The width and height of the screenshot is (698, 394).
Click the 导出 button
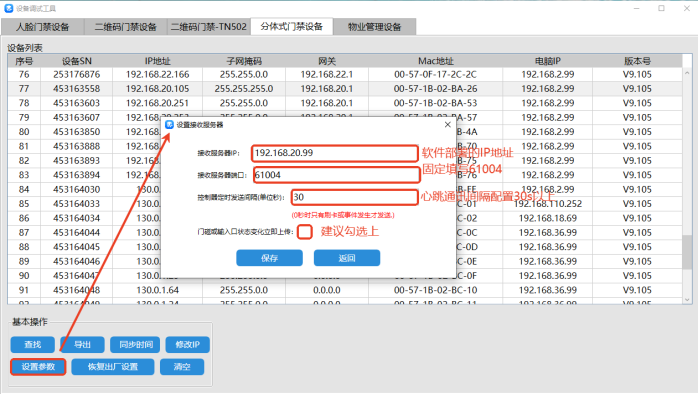82,344
